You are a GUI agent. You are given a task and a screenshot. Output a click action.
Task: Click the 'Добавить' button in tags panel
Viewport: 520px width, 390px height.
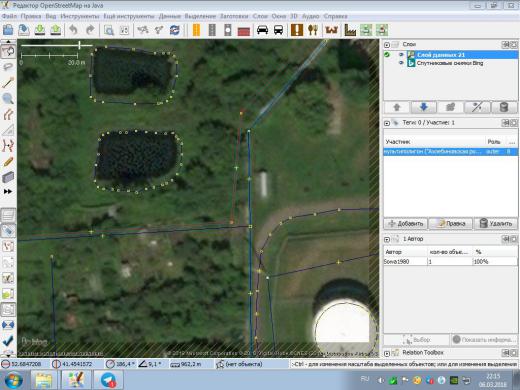[x=406, y=224]
